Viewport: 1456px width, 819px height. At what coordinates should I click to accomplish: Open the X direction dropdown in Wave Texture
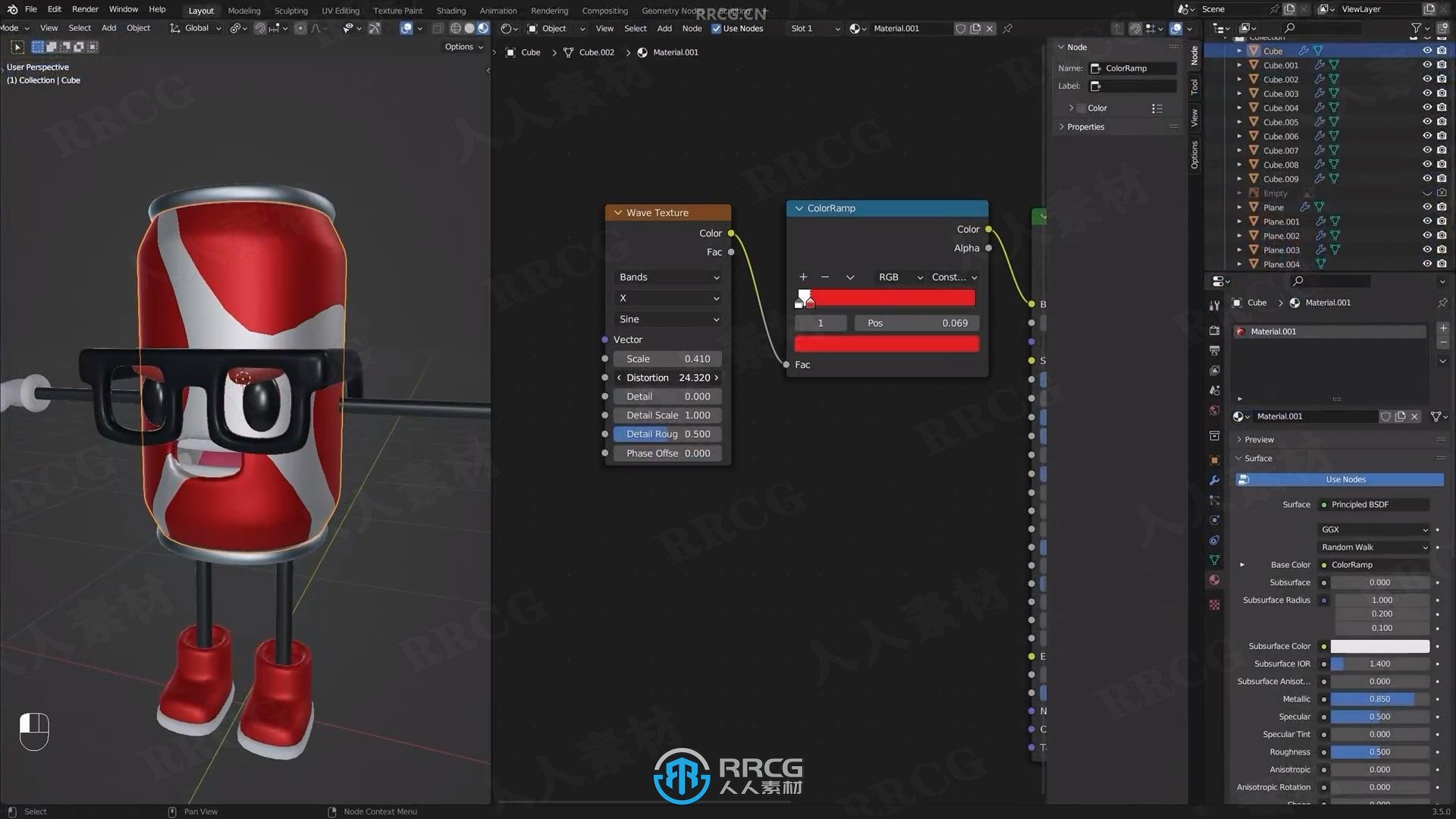click(668, 298)
